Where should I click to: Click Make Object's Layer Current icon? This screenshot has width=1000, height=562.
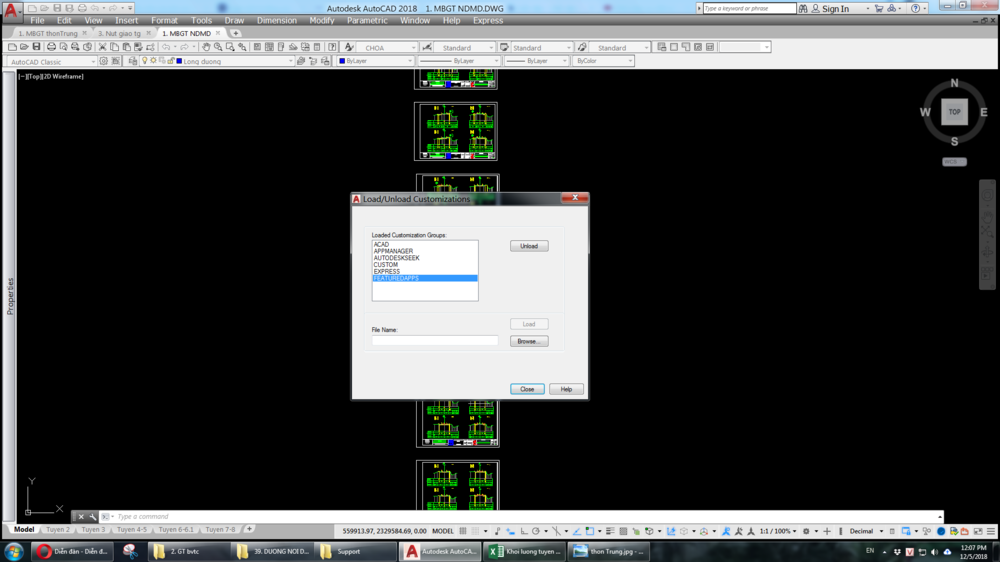pos(301,61)
